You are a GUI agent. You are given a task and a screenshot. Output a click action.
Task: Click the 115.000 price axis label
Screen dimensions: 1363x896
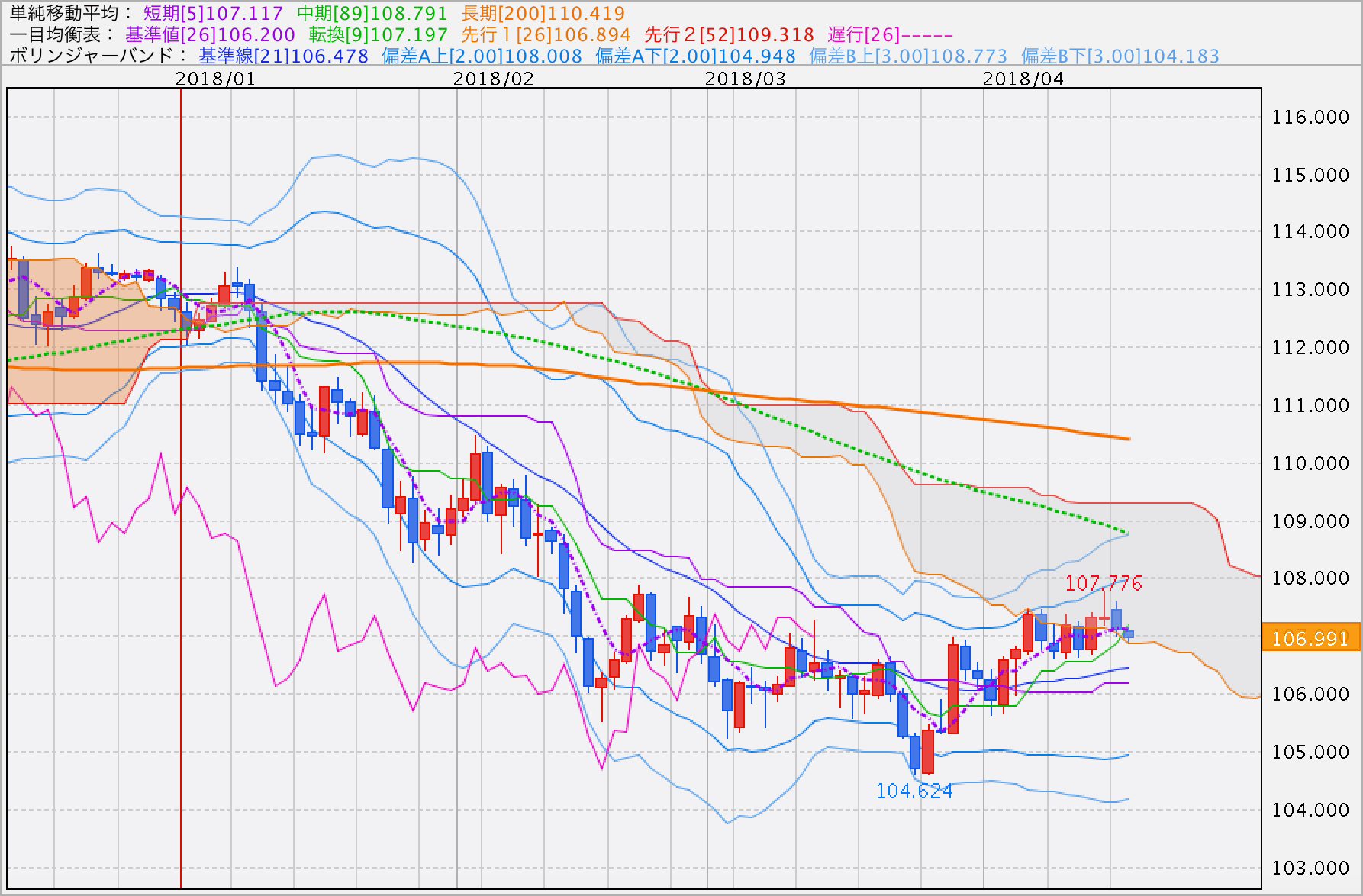click(1310, 175)
